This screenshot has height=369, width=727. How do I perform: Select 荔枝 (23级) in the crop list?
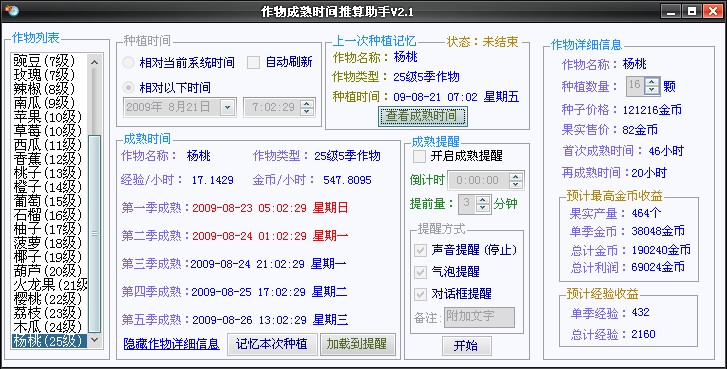pyautogui.click(x=49, y=313)
